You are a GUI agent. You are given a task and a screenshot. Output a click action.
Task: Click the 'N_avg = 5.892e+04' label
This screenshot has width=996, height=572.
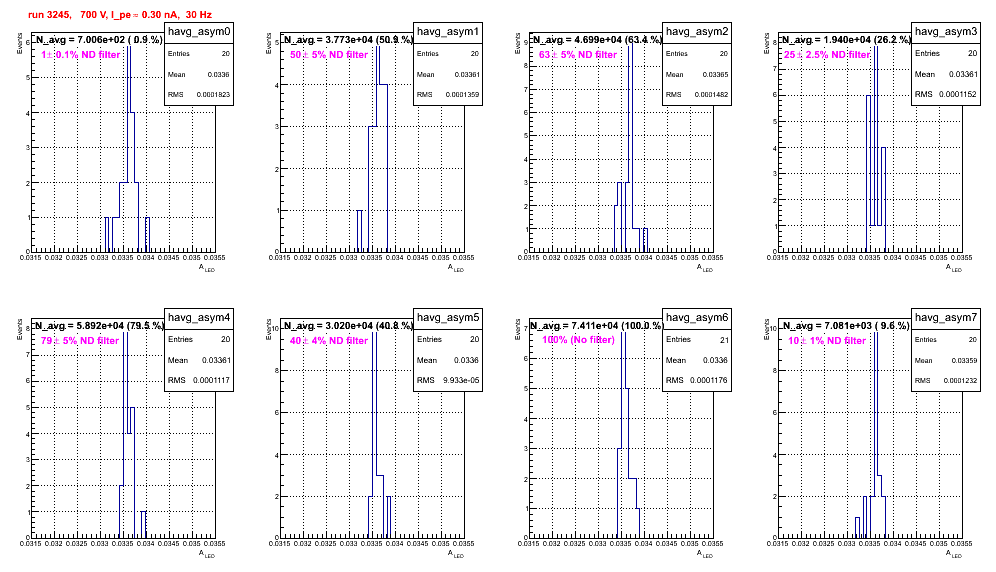(x=98, y=325)
